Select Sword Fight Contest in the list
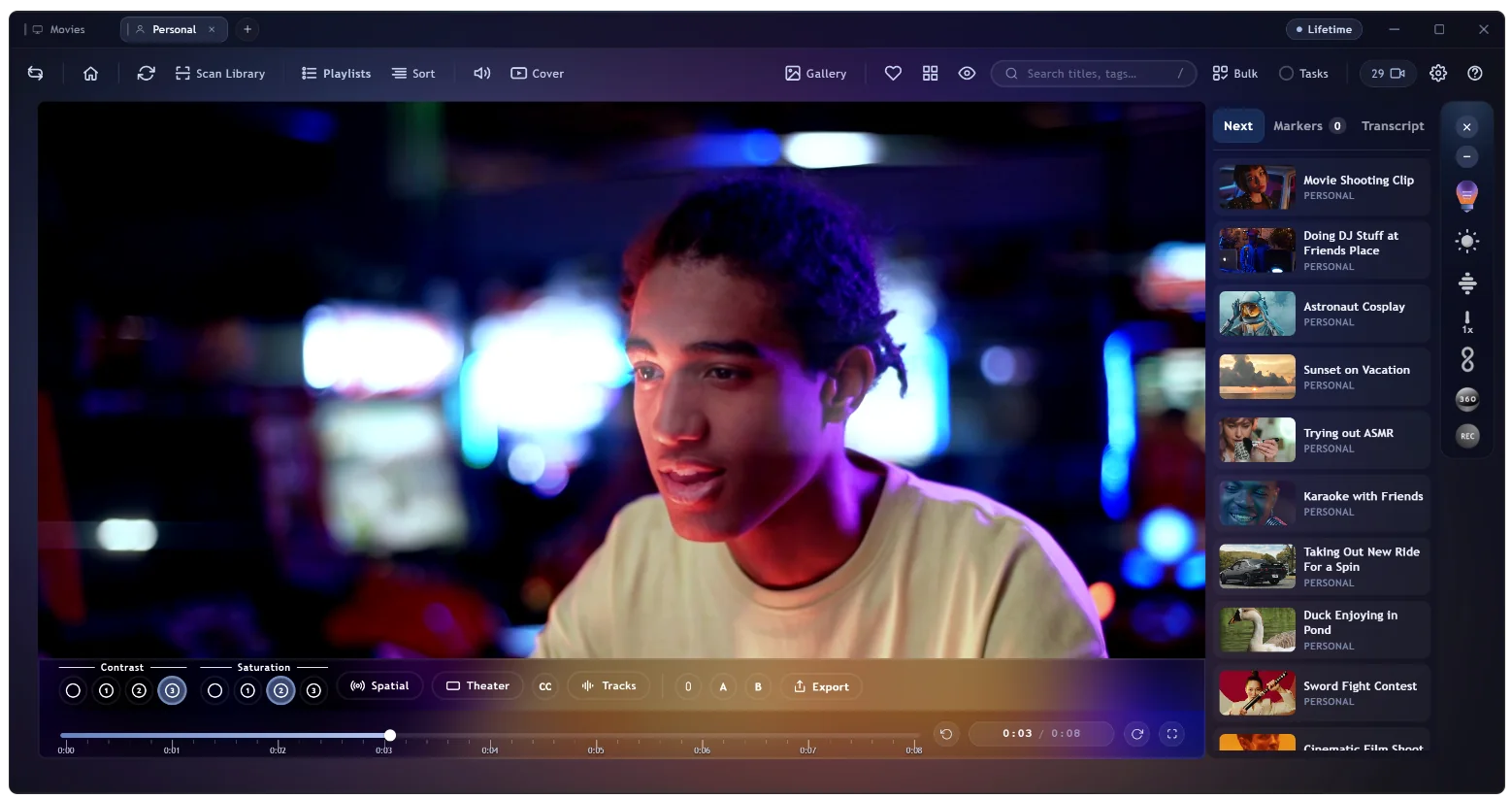The height and width of the screenshot is (799, 1512). tap(1322, 693)
